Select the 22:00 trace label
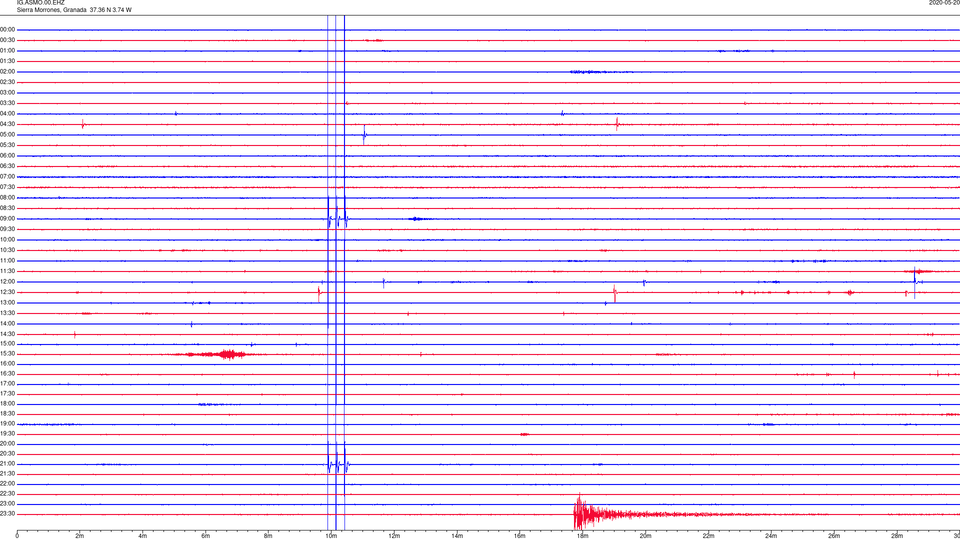 7,484
